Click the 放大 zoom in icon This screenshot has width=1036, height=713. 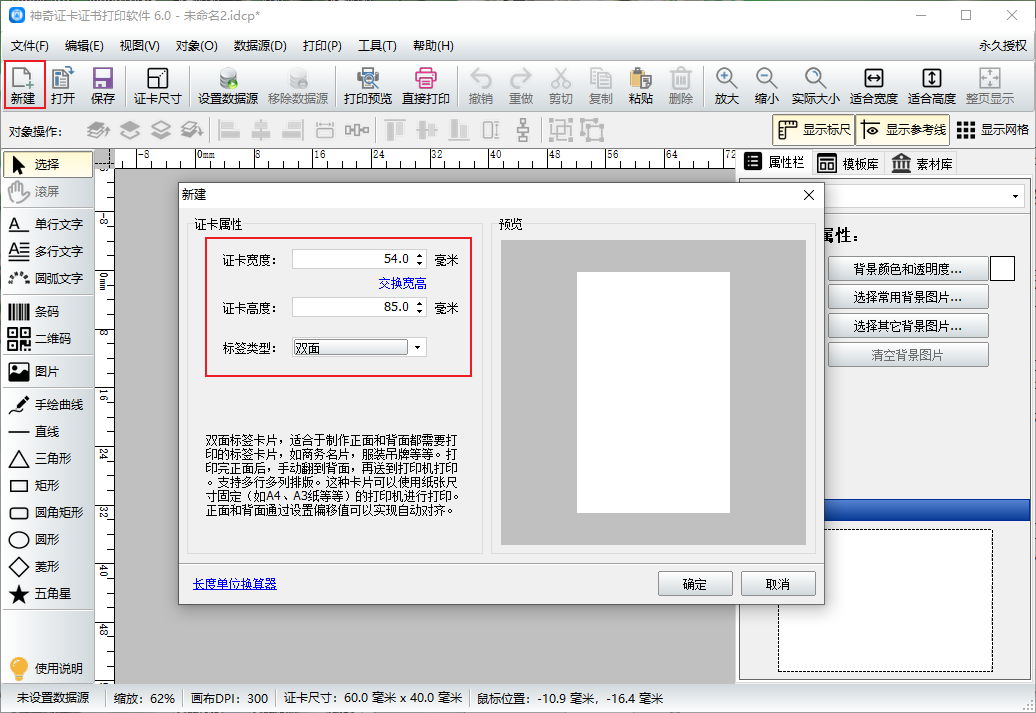click(x=726, y=85)
